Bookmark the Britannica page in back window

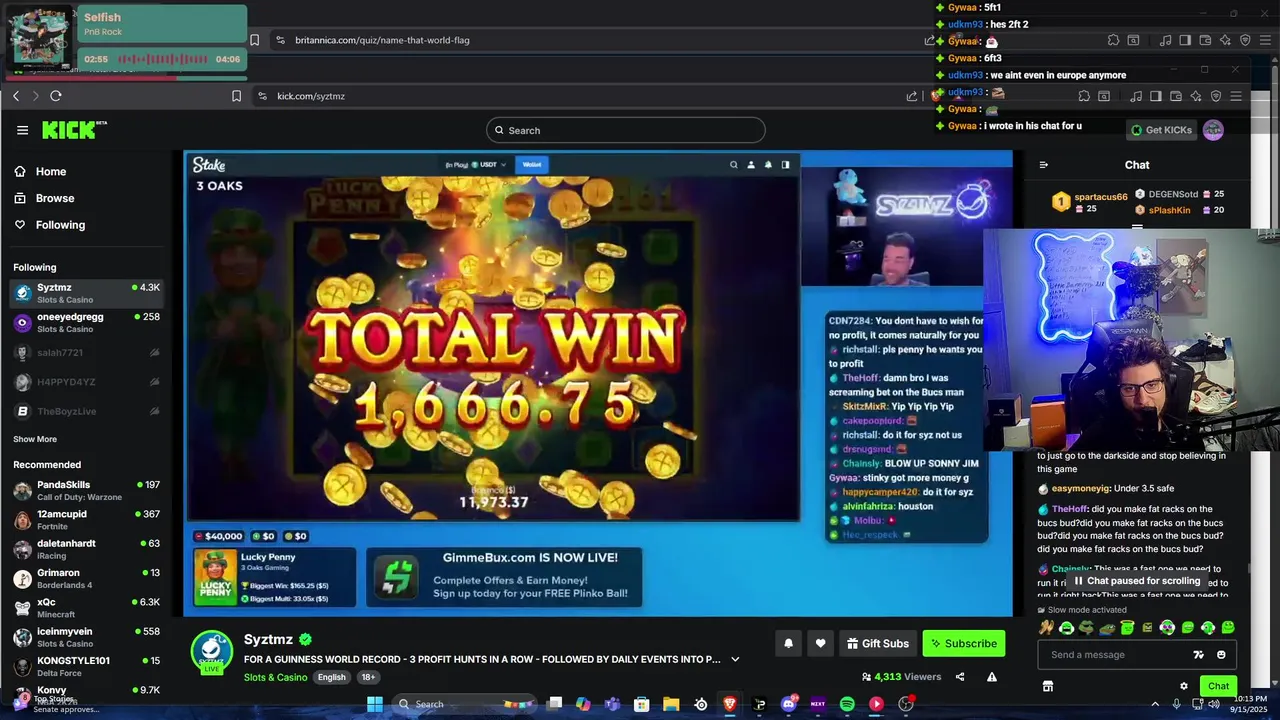254,40
